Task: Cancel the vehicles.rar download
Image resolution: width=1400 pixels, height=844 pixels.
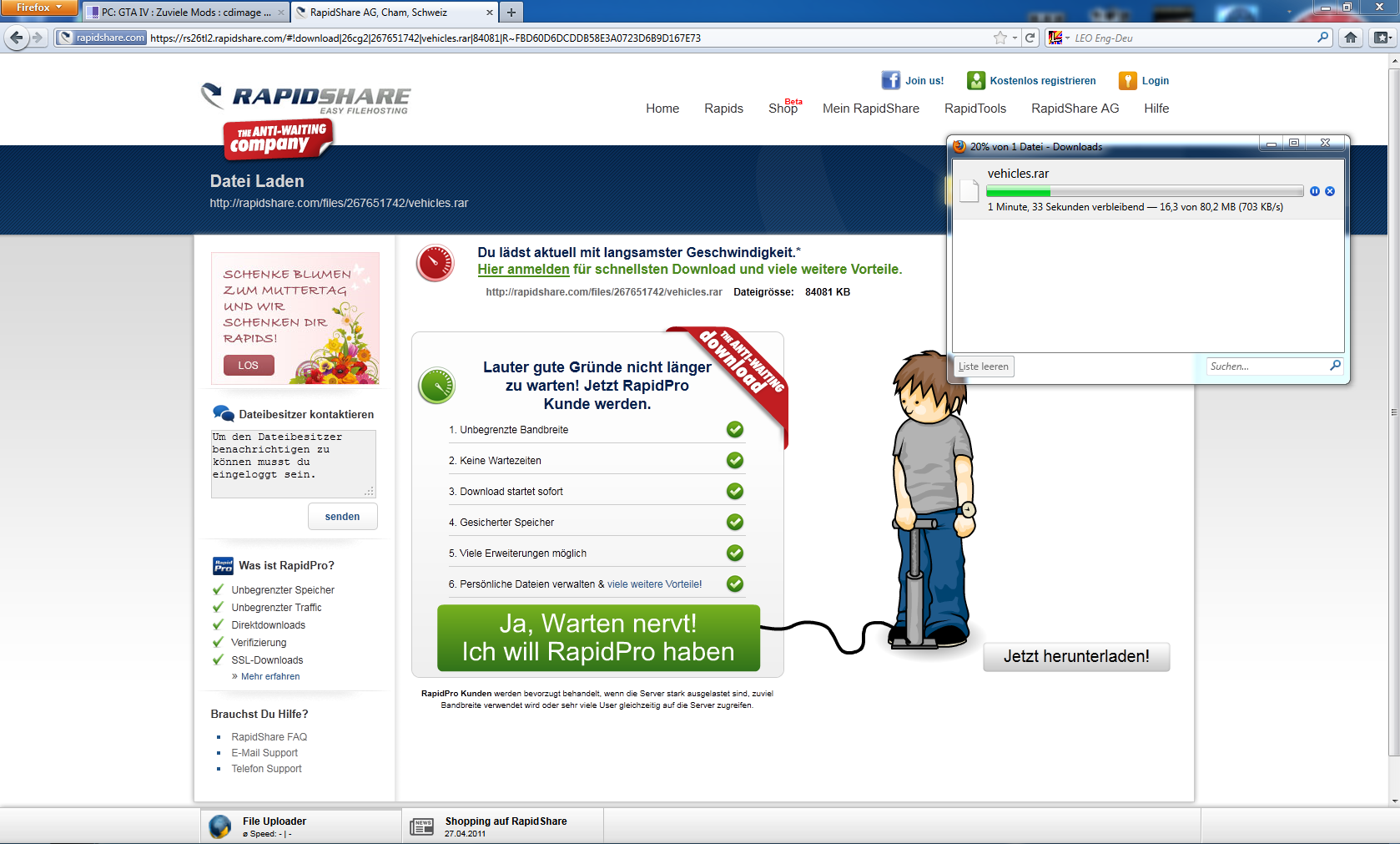Action: [x=1330, y=191]
